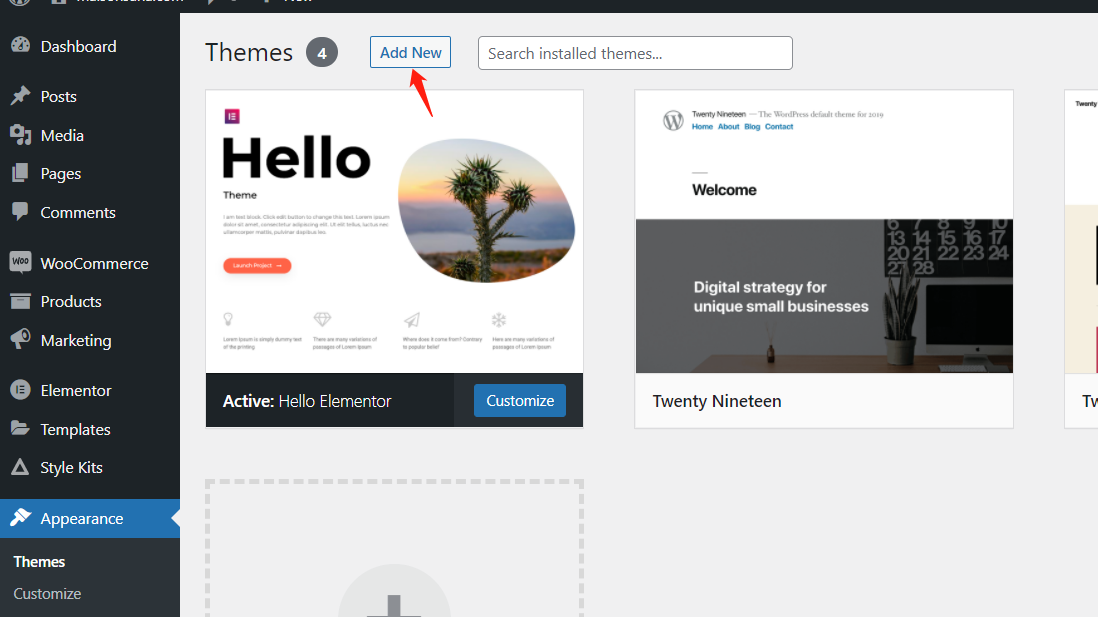This screenshot has height=617, width=1098.
Task: Click the Style Kits triangle icon
Action: coord(20,467)
